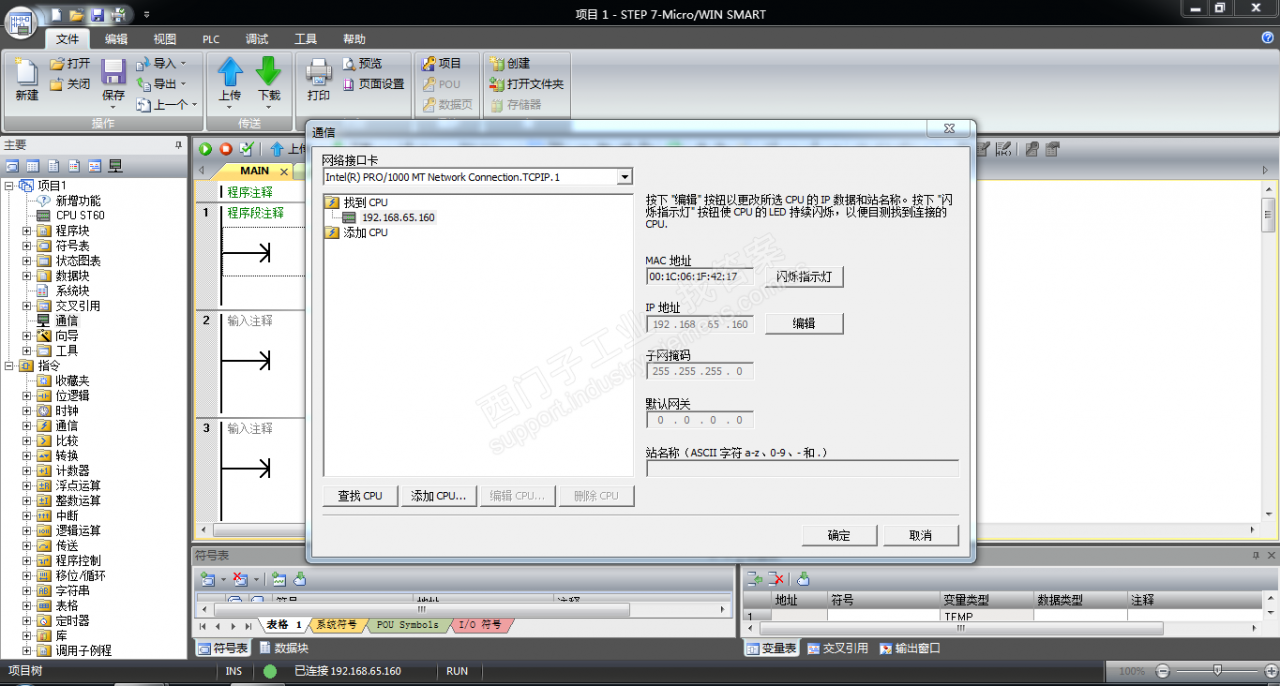
Task: Open the 输出窗口 bottom panel tab
Action: tap(910, 648)
